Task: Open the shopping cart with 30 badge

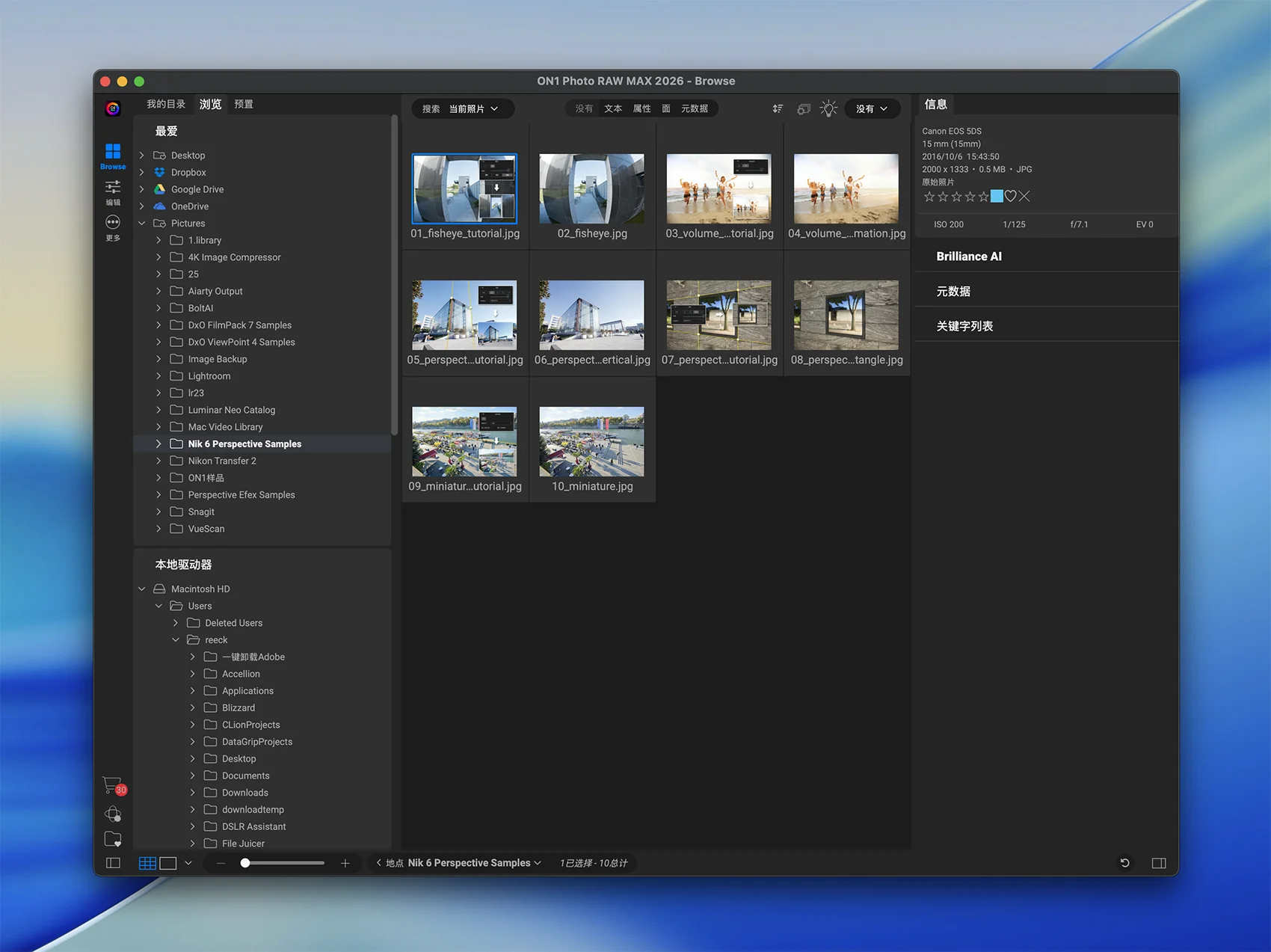Action: pos(113,784)
